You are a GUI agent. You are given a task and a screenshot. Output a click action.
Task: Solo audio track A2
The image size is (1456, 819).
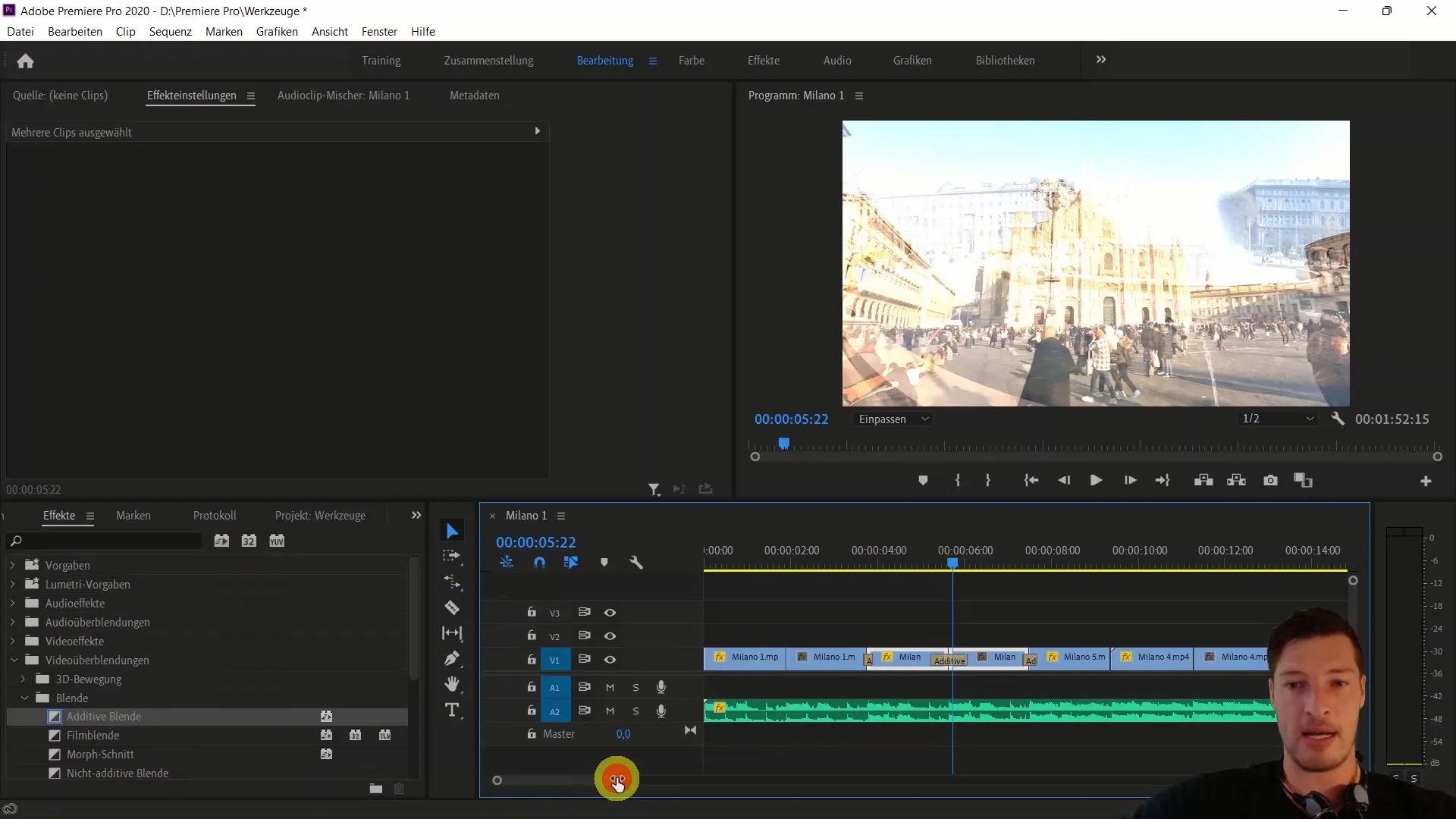(x=635, y=711)
